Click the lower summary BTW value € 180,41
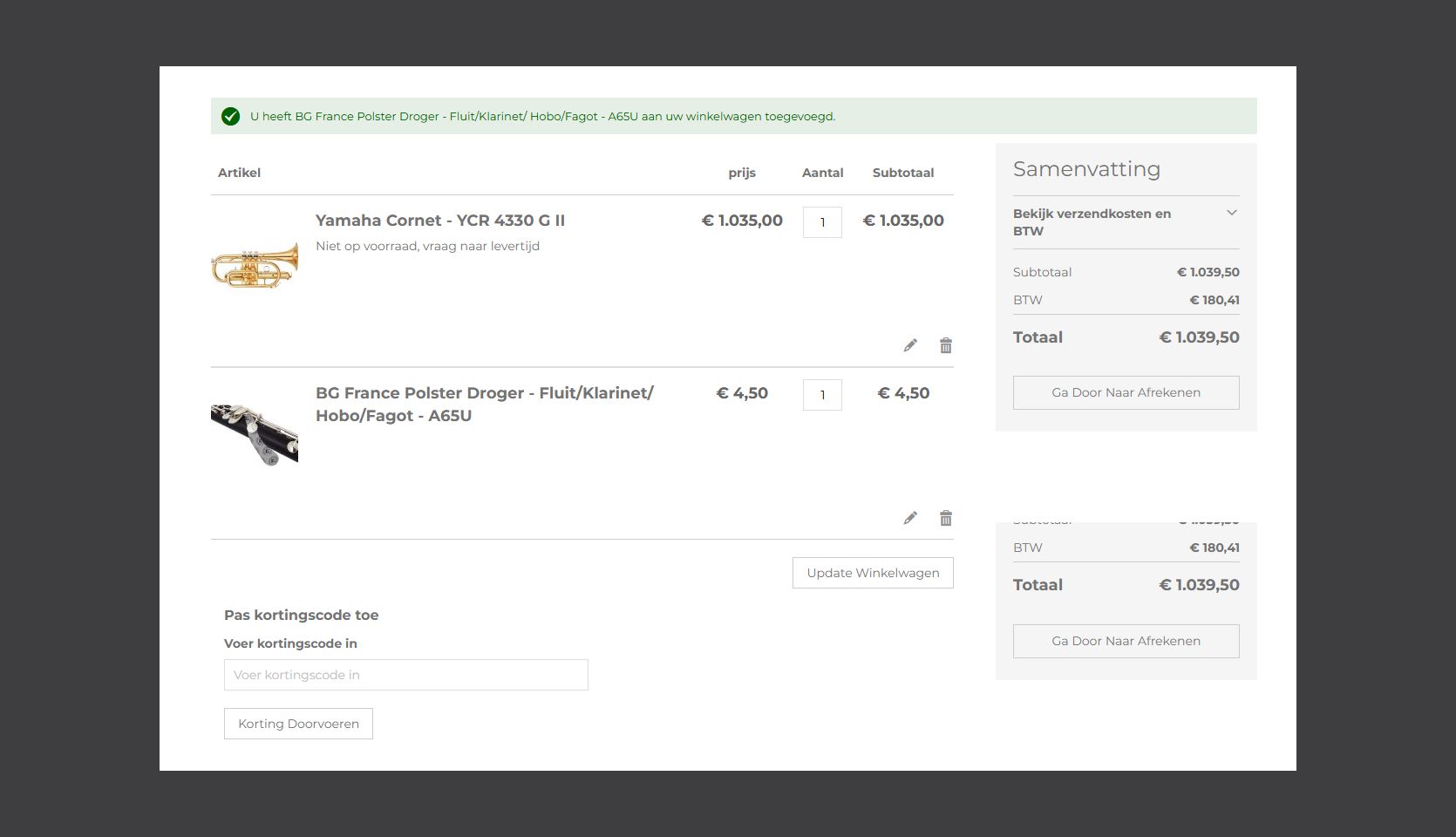The height and width of the screenshot is (837, 1456). 1214,548
